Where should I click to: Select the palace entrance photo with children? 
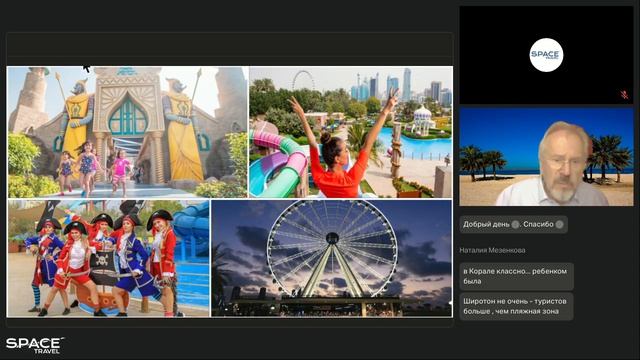(x=128, y=132)
